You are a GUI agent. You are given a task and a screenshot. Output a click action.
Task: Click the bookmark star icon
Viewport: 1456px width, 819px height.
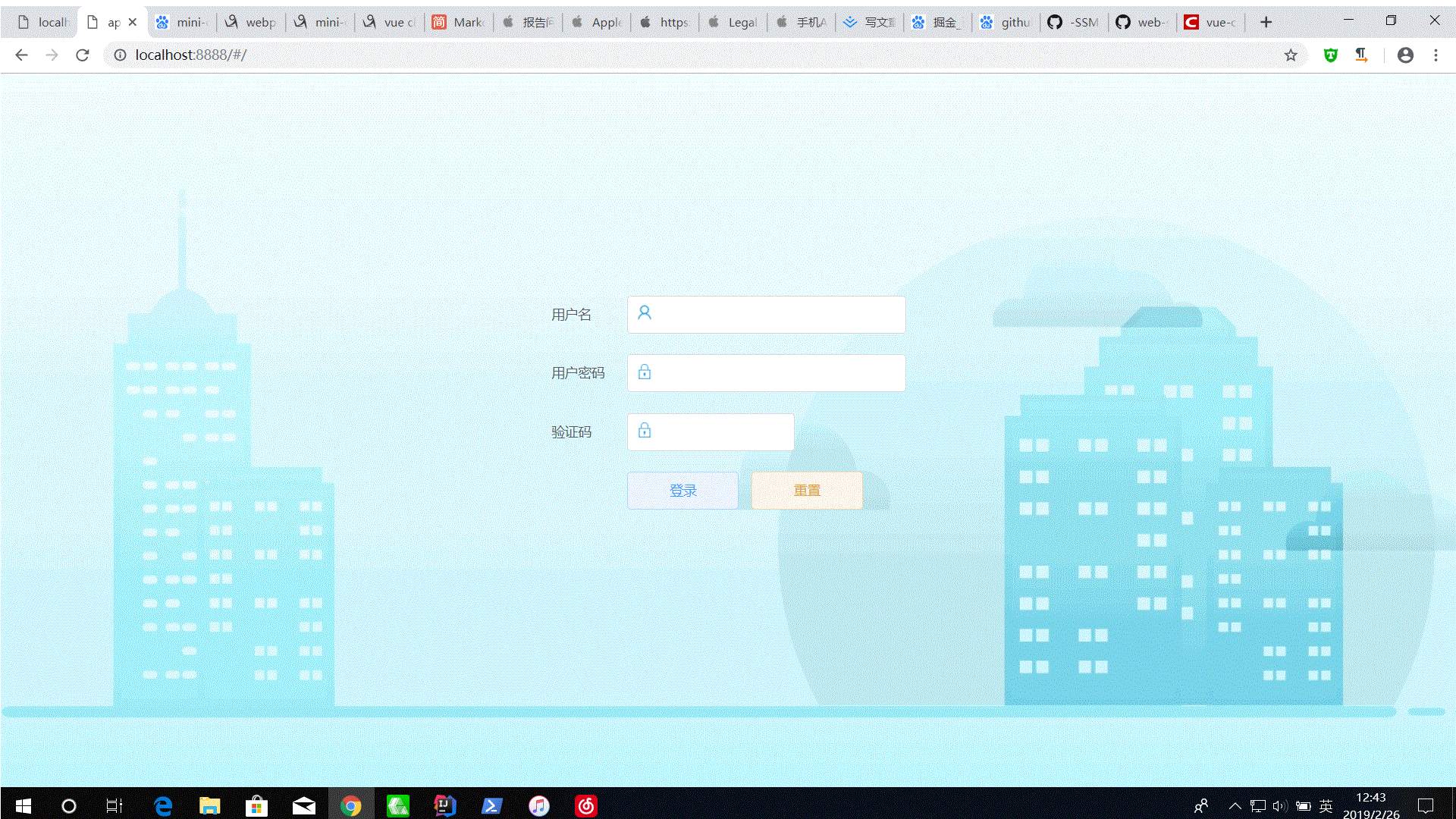[x=1291, y=55]
